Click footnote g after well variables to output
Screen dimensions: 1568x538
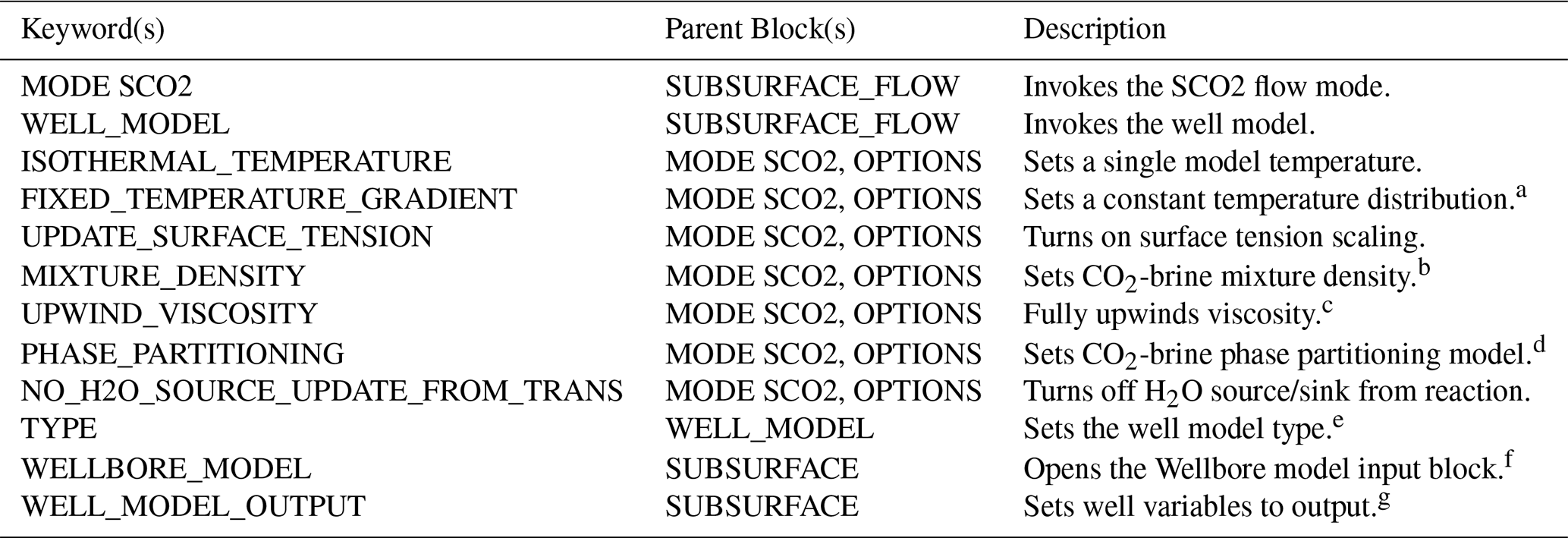point(1384,500)
